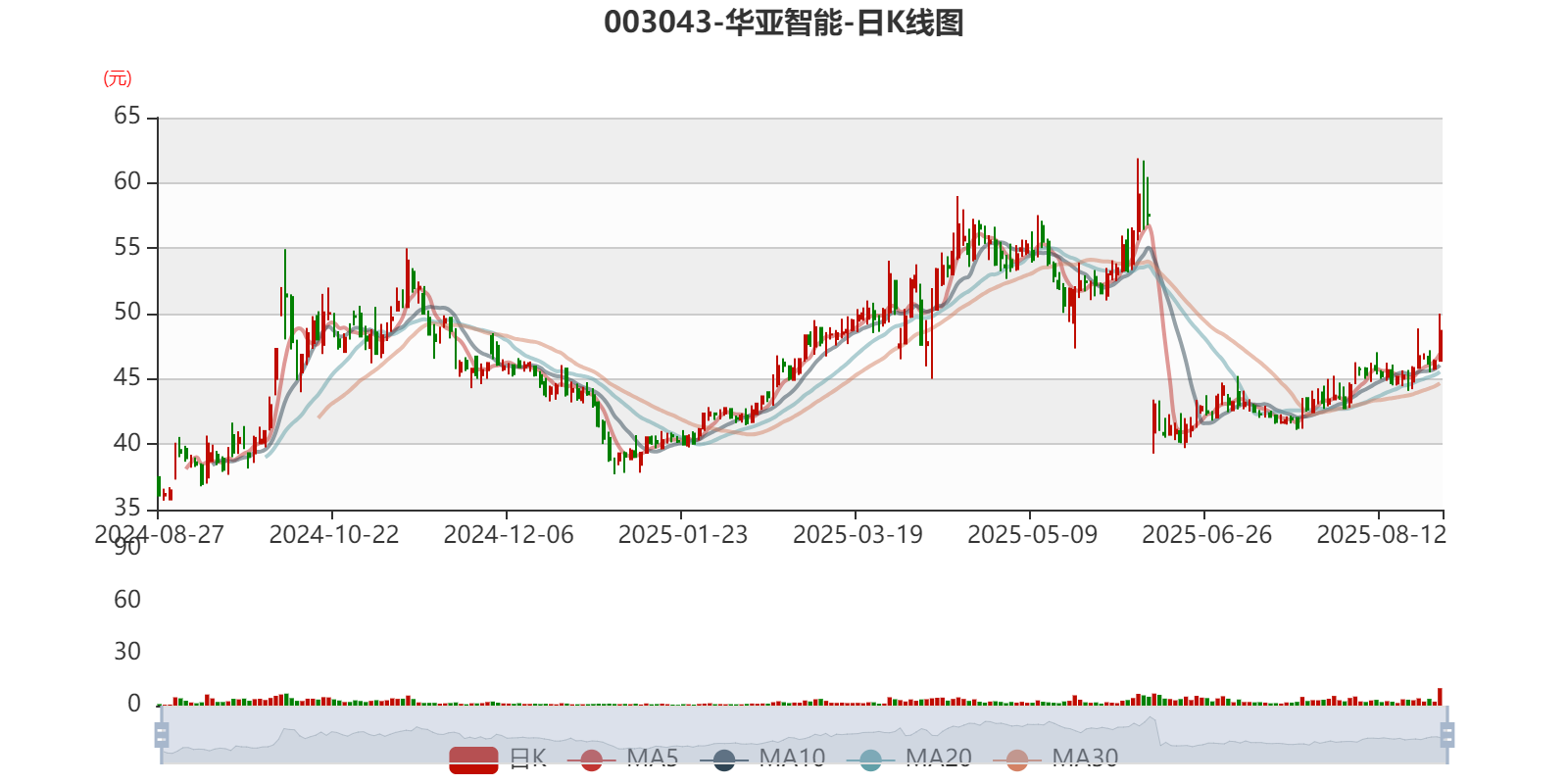Image resolution: width=1568 pixels, height=784 pixels.
Task: Toggle the MA20 line in legend
Action: pyautogui.click(x=908, y=759)
